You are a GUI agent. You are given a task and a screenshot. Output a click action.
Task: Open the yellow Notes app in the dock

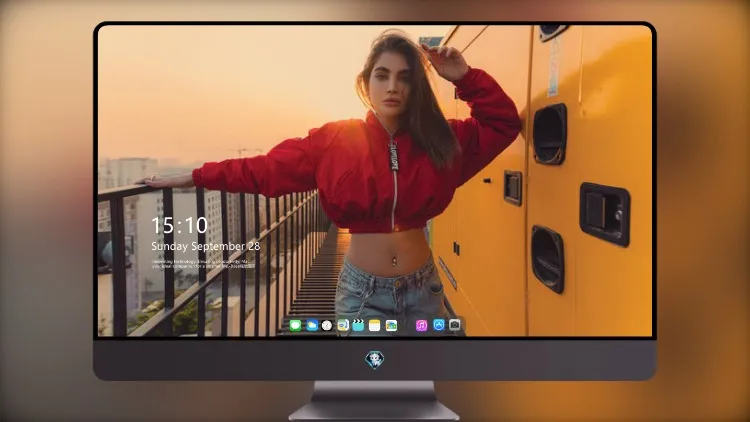click(375, 325)
